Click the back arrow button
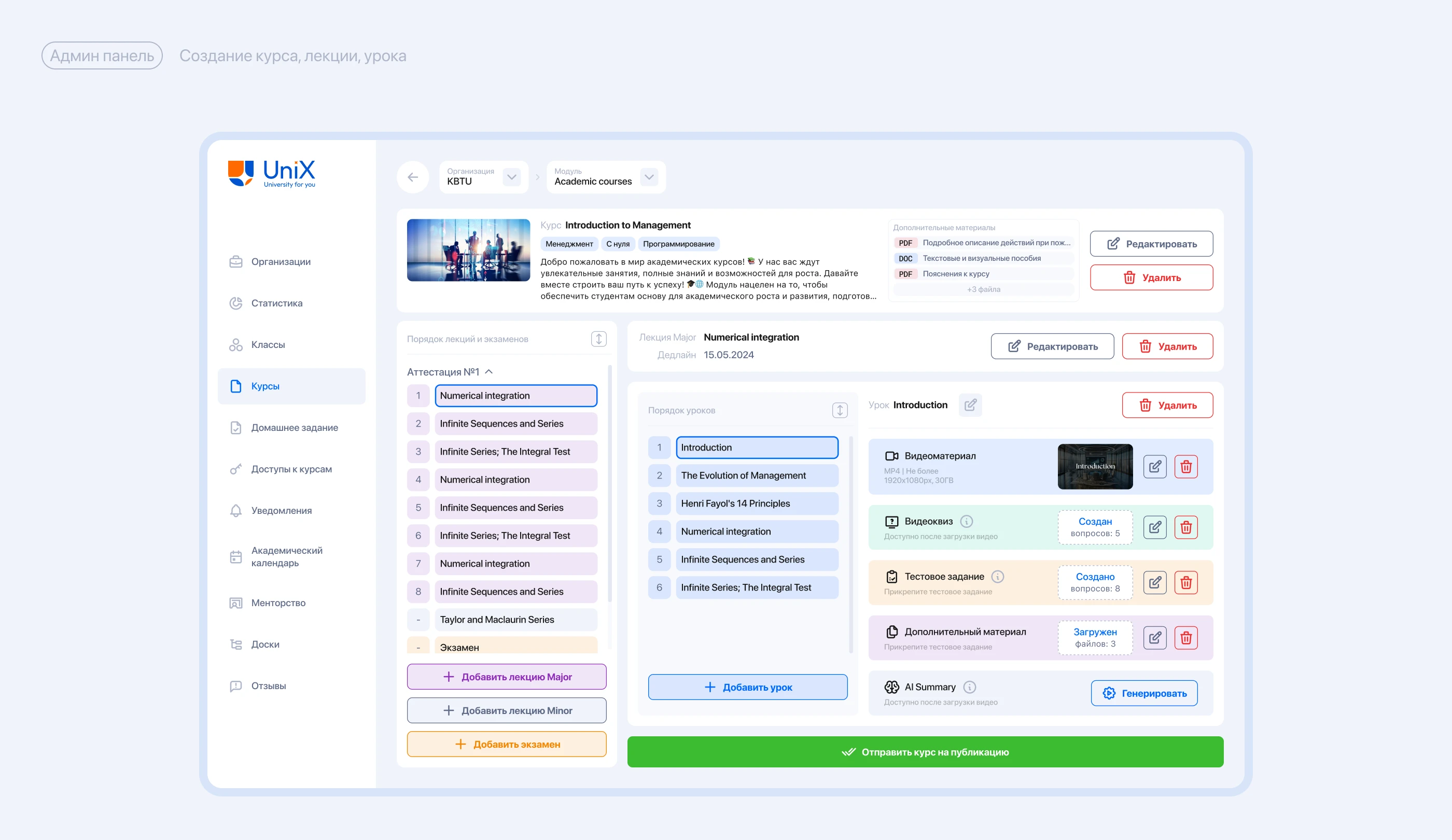The image size is (1452, 840). tap(413, 177)
